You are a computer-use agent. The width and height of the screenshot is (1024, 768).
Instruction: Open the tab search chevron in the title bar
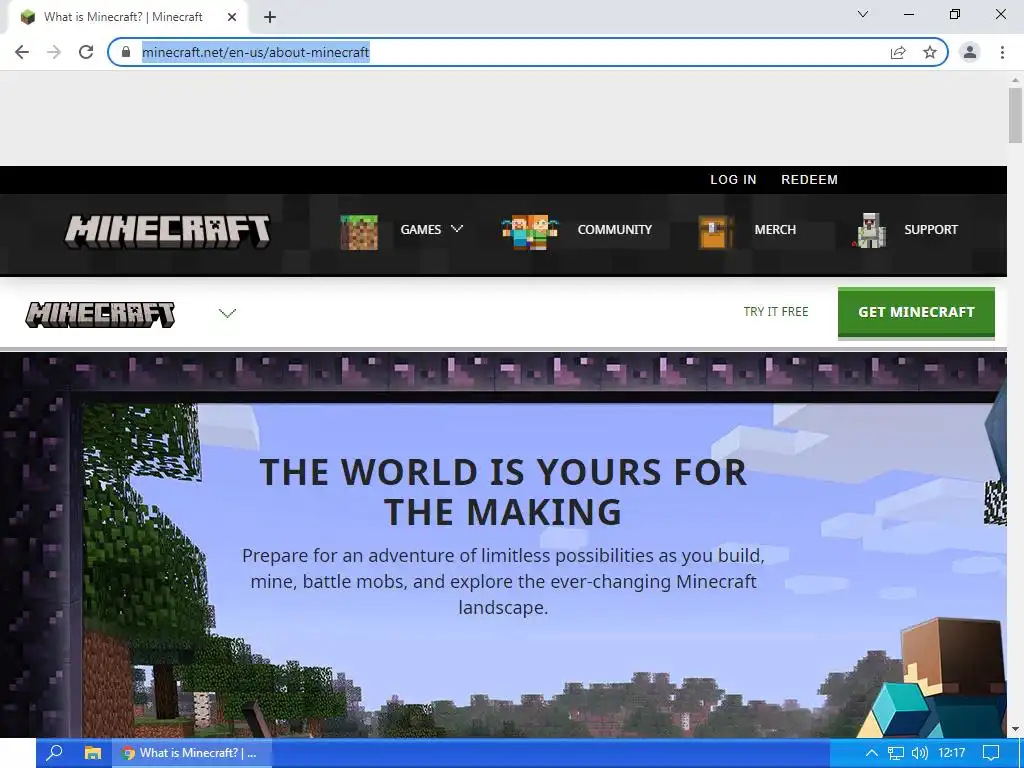pyautogui.click(x=863, y=14)
